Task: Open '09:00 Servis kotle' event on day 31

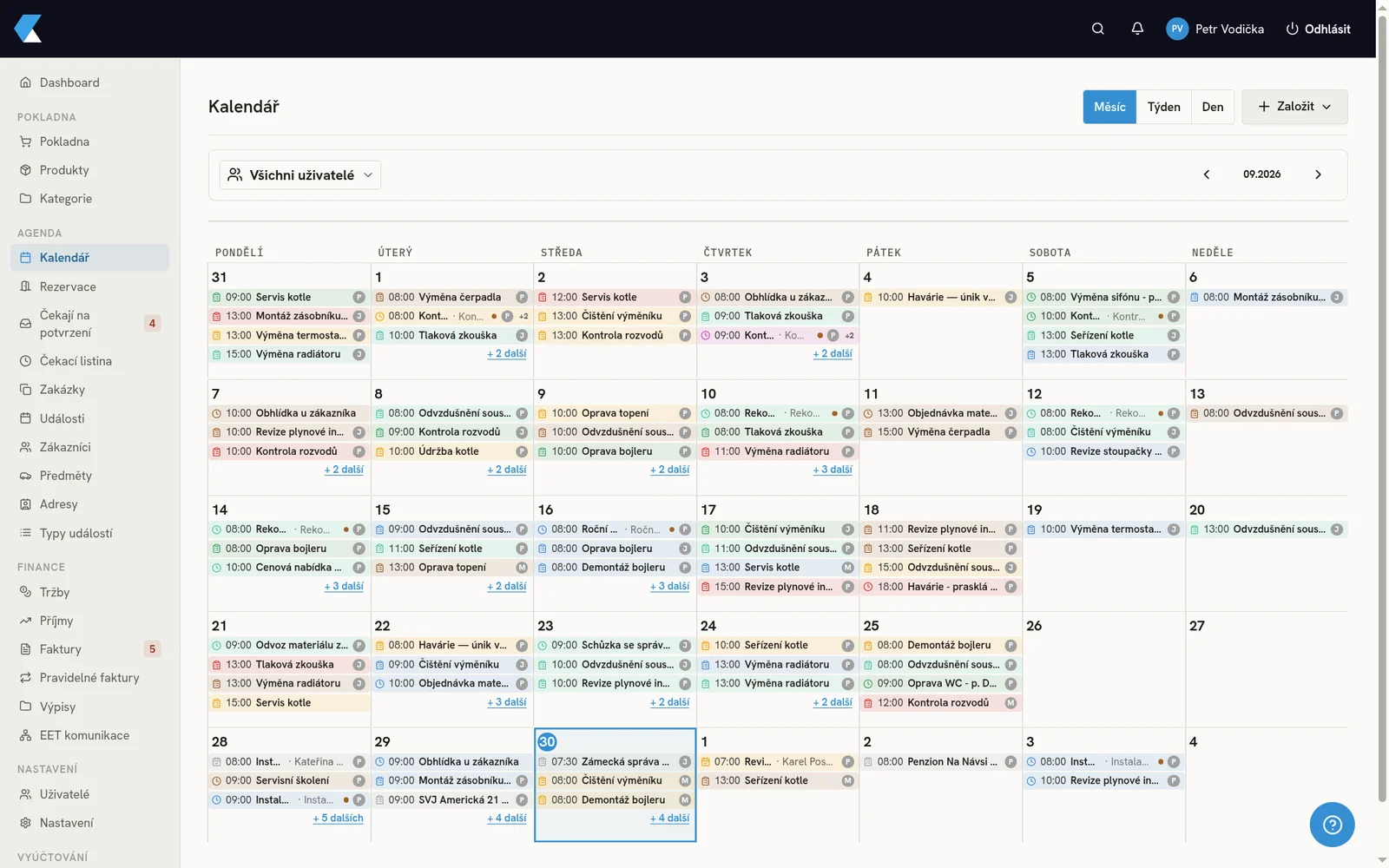Action: point(289,297)
